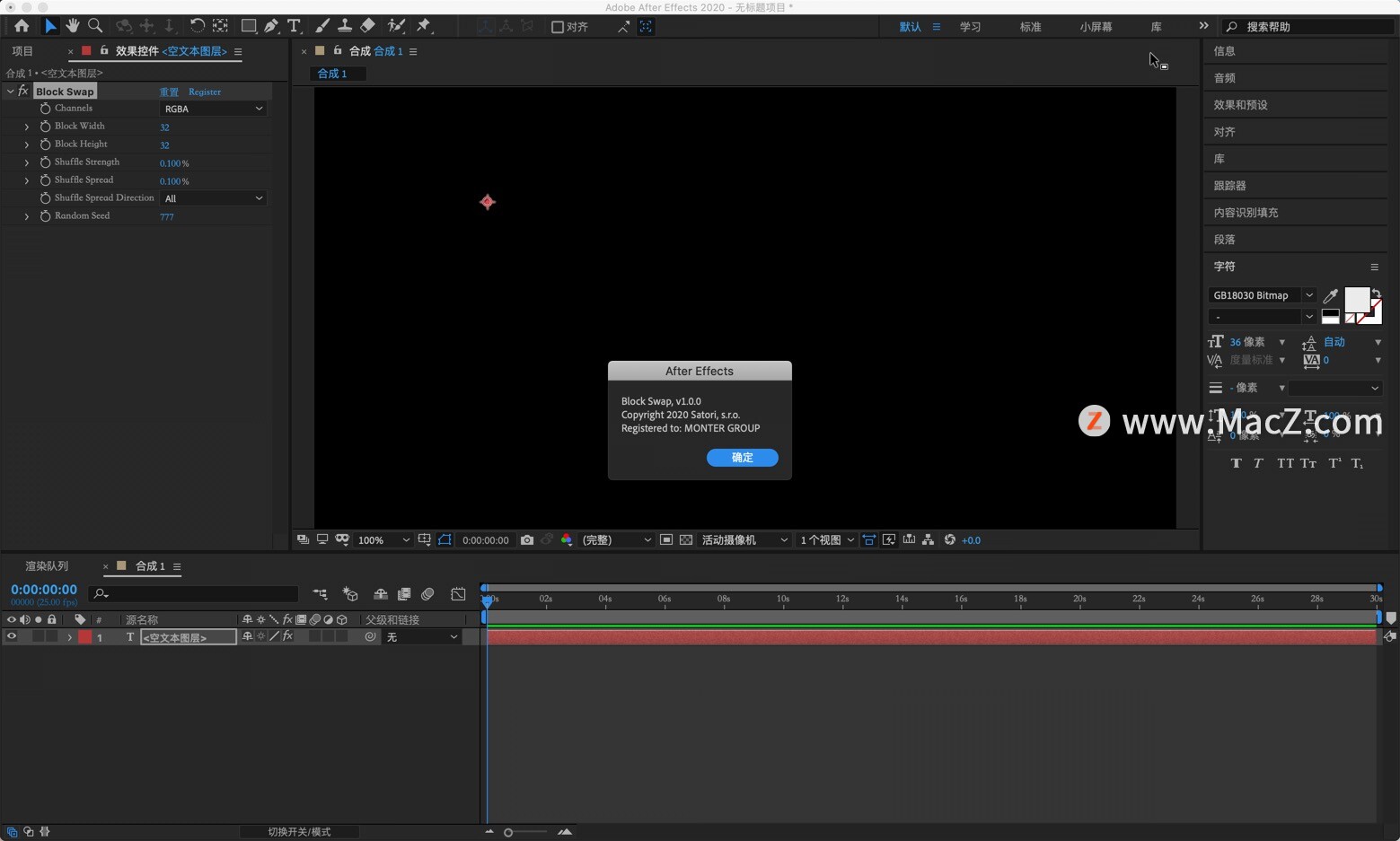Select the Clone Stamp tool
Image resolution: width=1400 pixels, height=841 pixels.
pyautogui.click(x=345, y=26)
